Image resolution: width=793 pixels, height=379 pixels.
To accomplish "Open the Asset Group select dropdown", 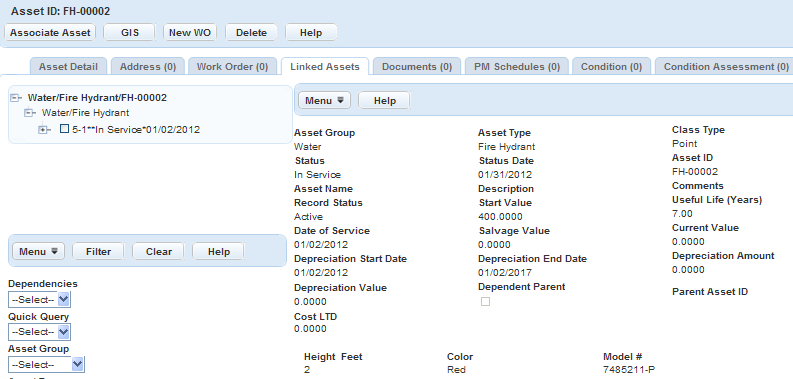I will point(46,364).
